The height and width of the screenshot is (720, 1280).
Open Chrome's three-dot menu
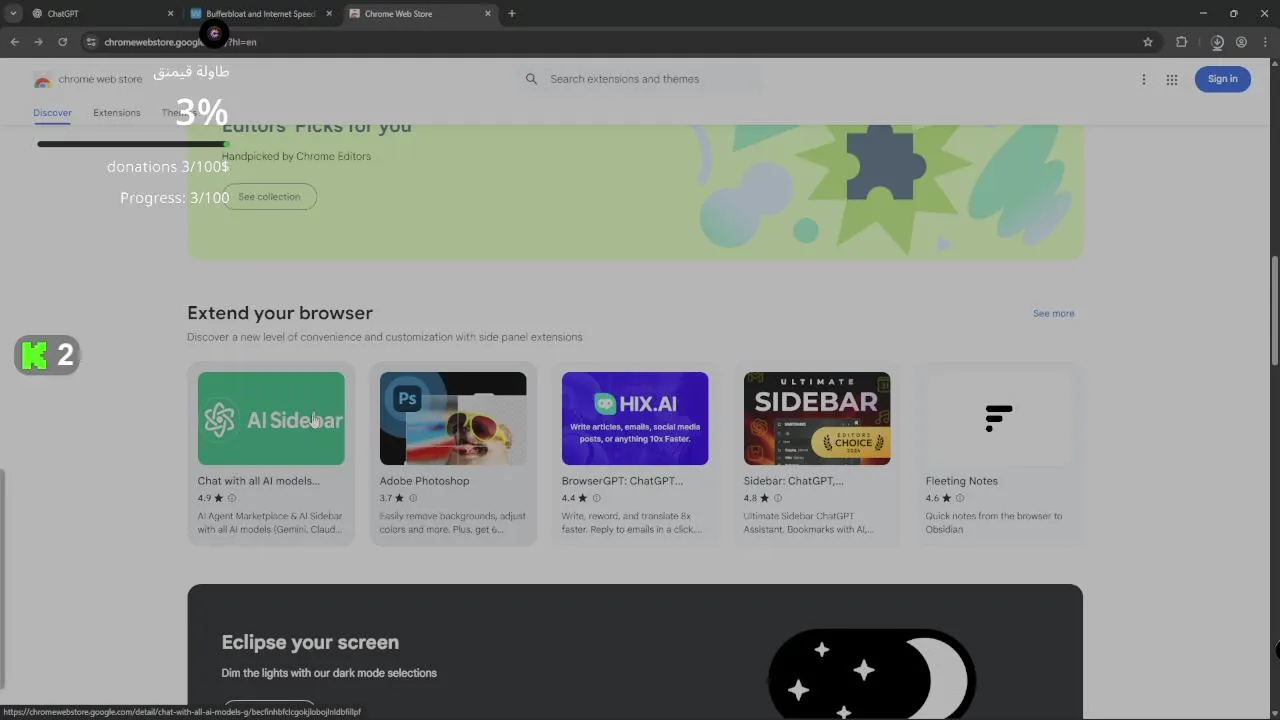[1265, 42]
